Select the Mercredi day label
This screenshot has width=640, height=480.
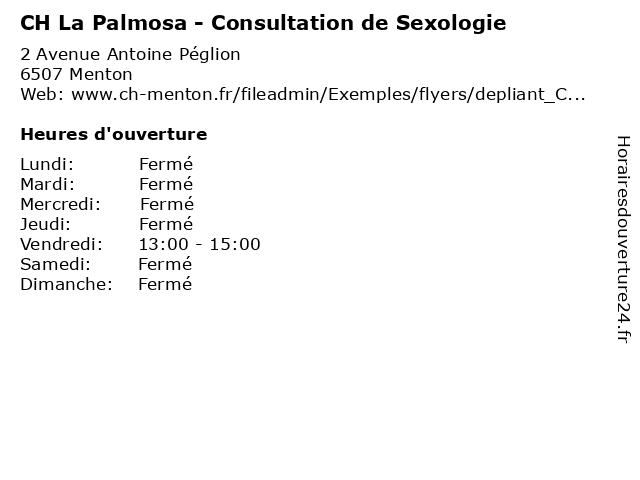point(60,204)
